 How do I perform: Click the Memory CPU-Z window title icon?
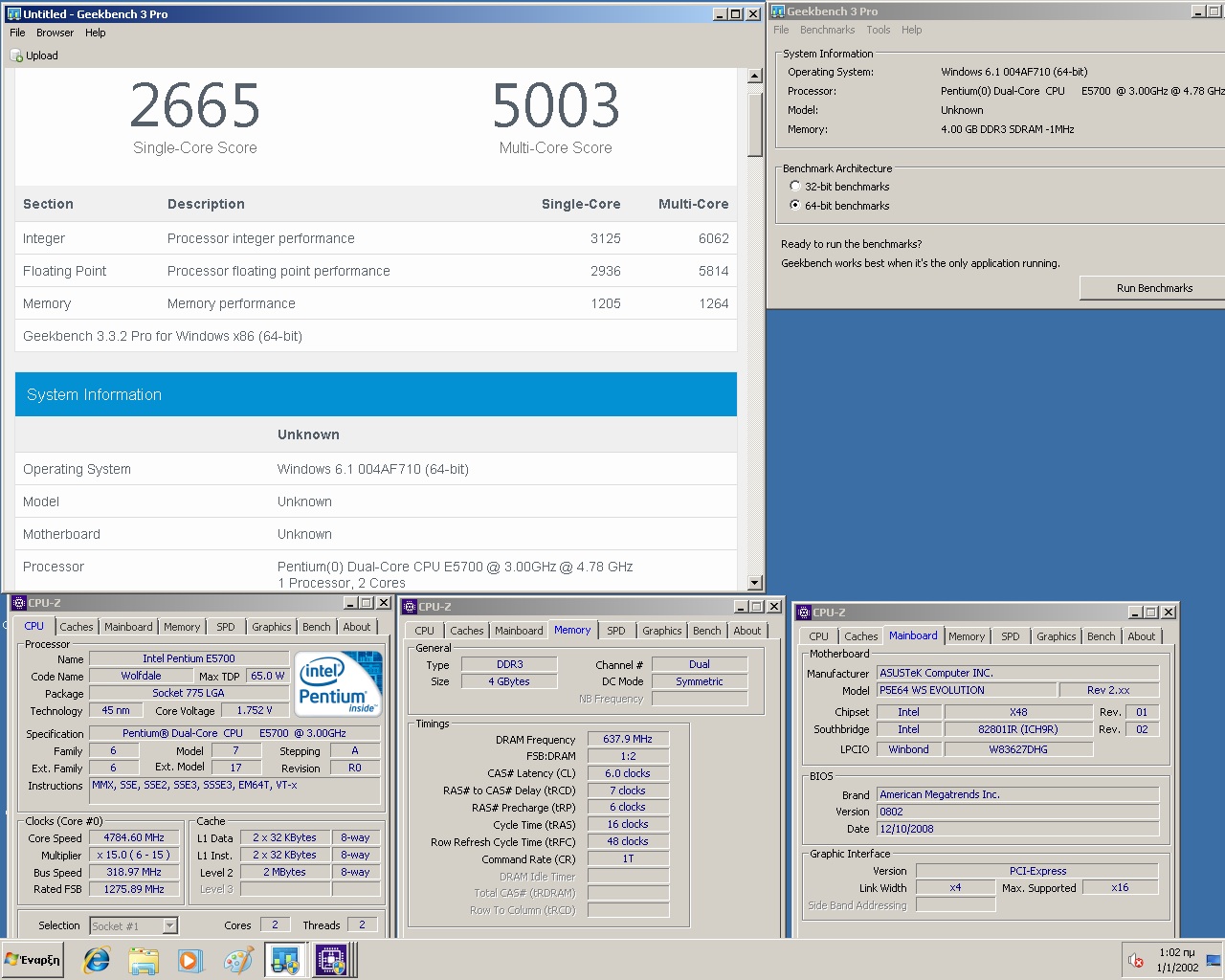(x=410, y=607)
